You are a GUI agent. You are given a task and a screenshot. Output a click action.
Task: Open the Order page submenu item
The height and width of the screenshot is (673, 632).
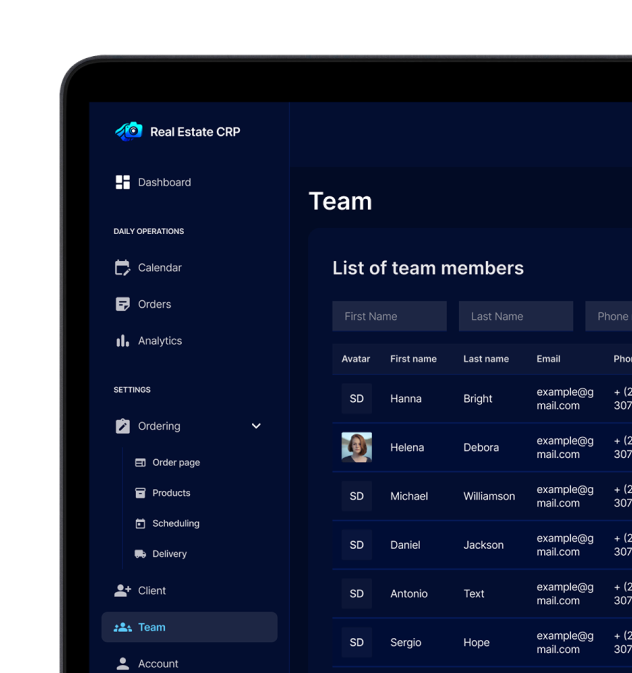tap(176, 462)
